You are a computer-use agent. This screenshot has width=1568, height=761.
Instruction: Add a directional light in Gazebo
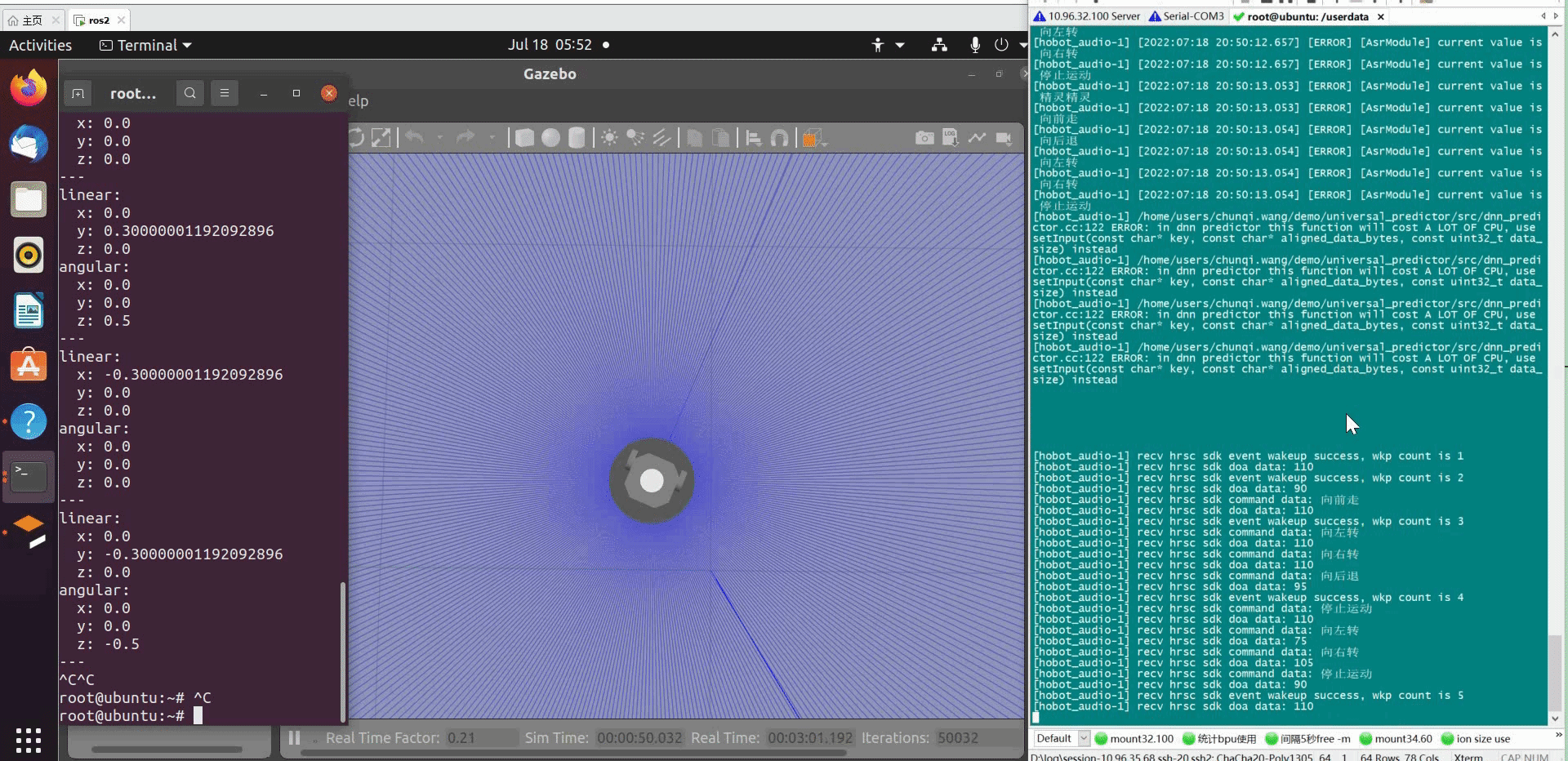[x=661, y=138]
